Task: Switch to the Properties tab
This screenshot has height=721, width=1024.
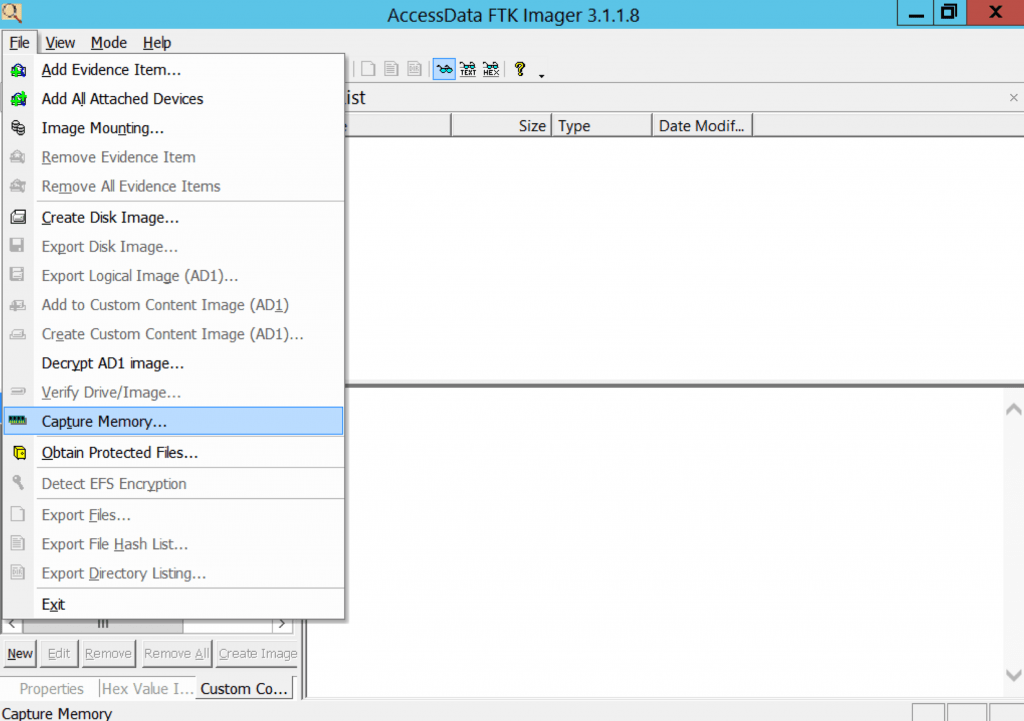Action: click(51, 689)
